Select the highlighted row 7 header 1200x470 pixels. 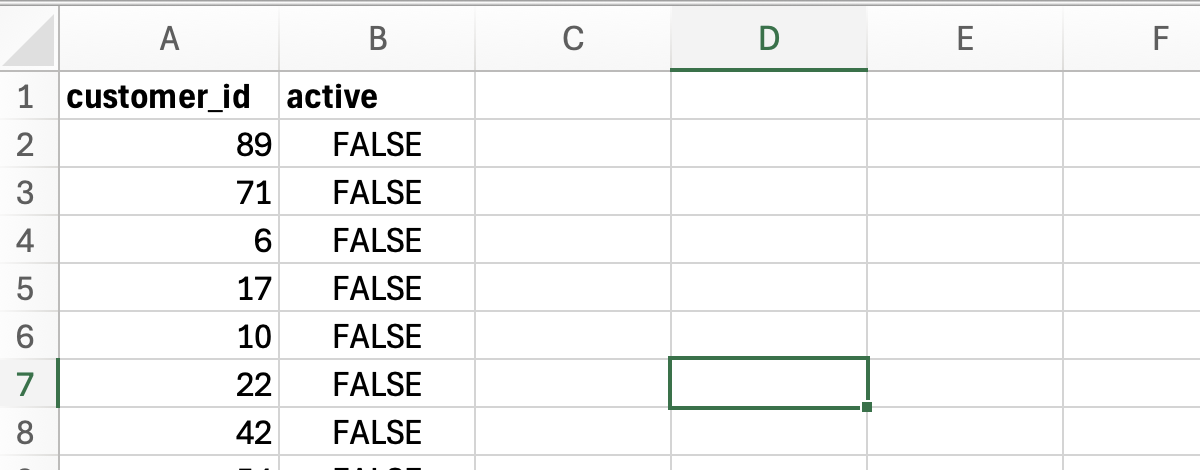27,385
